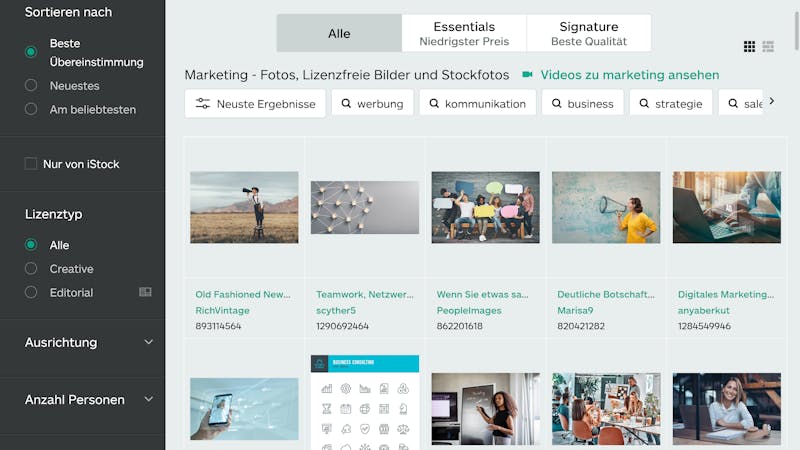Open the Neuste Ergebnisse sort dropdown
This screenshot has height=450, width=800.
[255, 104]
